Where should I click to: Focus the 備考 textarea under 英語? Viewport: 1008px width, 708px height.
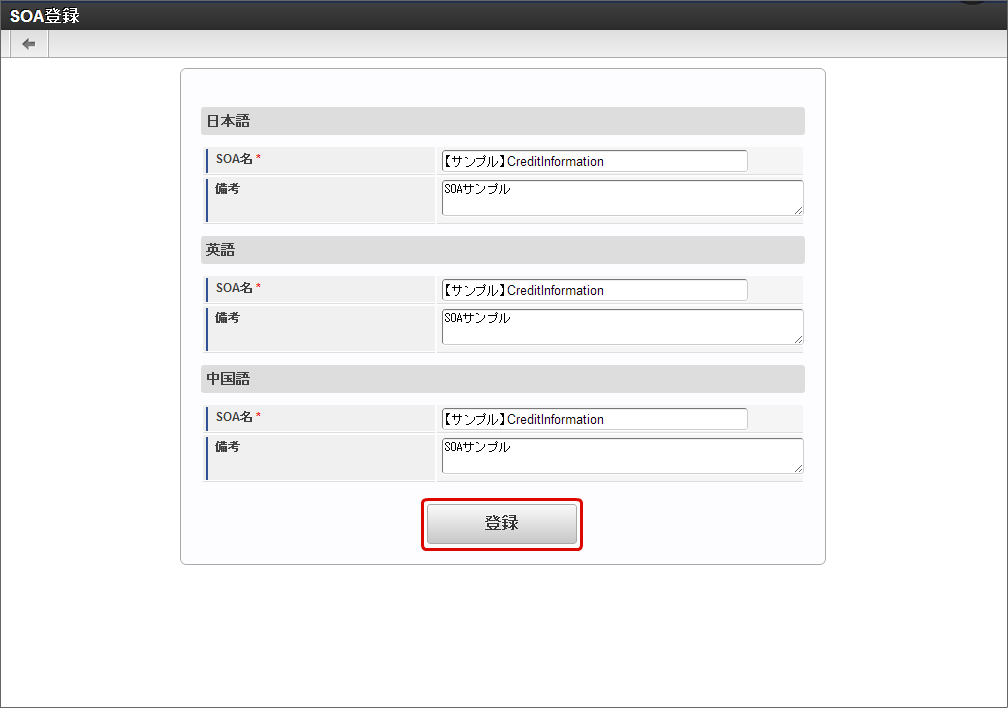tap(622, 327)
